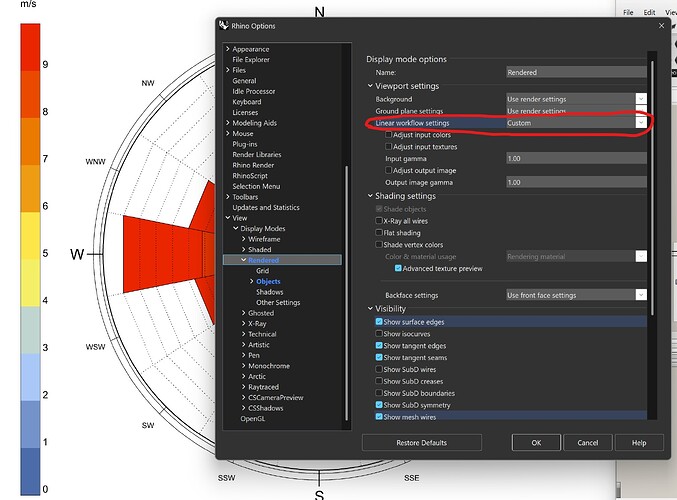Uncheck Show SubD symmetry
Image resolution: width=677 pixels, height=500 pixels.
(x=379, y=405)
